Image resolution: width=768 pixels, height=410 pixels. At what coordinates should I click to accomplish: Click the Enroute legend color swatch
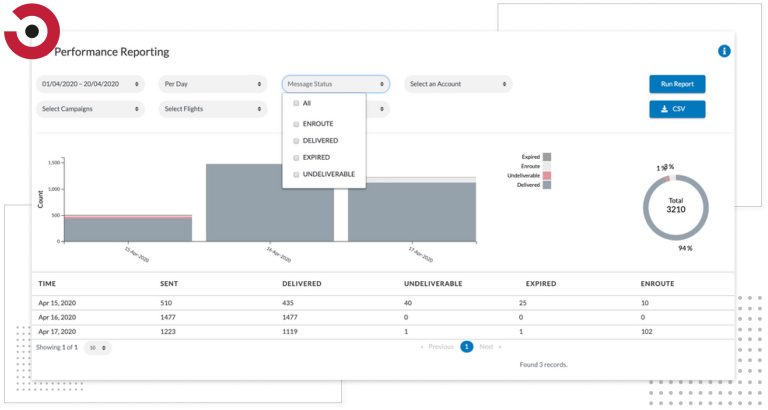pyautogui.click(x=547, y=166)
